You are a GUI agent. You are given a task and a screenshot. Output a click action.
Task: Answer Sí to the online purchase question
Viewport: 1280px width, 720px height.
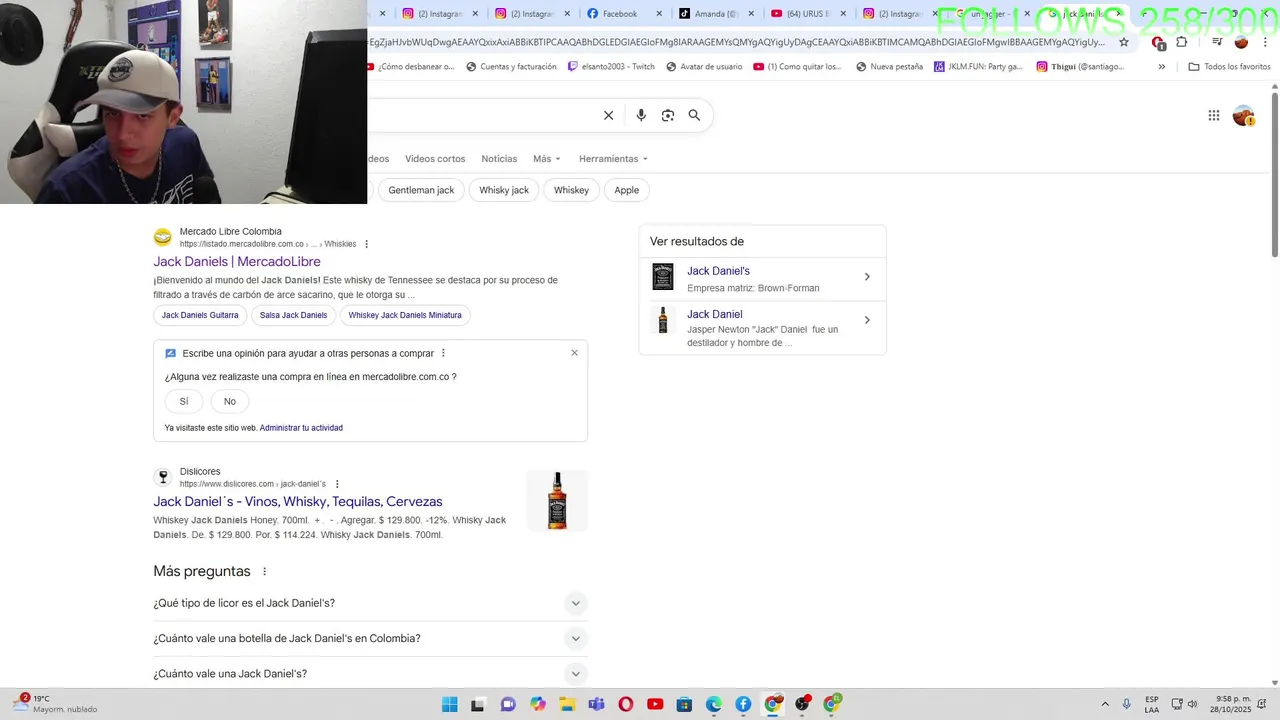coord(184,401)
